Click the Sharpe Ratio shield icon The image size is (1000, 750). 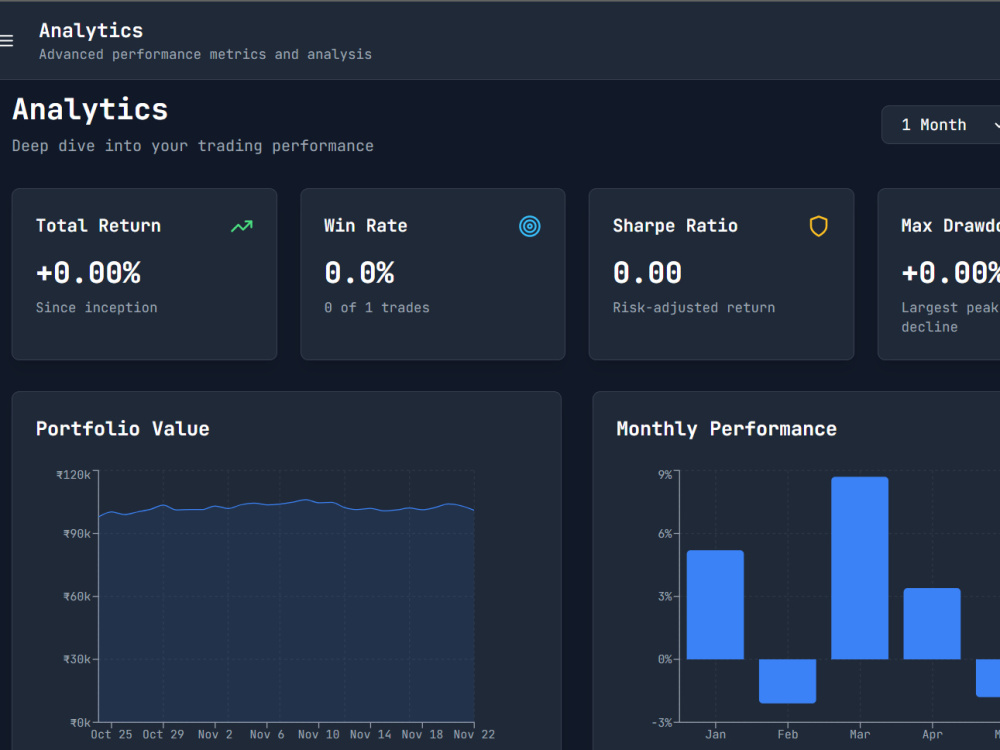pyautogui.click(x=818, y=226)
